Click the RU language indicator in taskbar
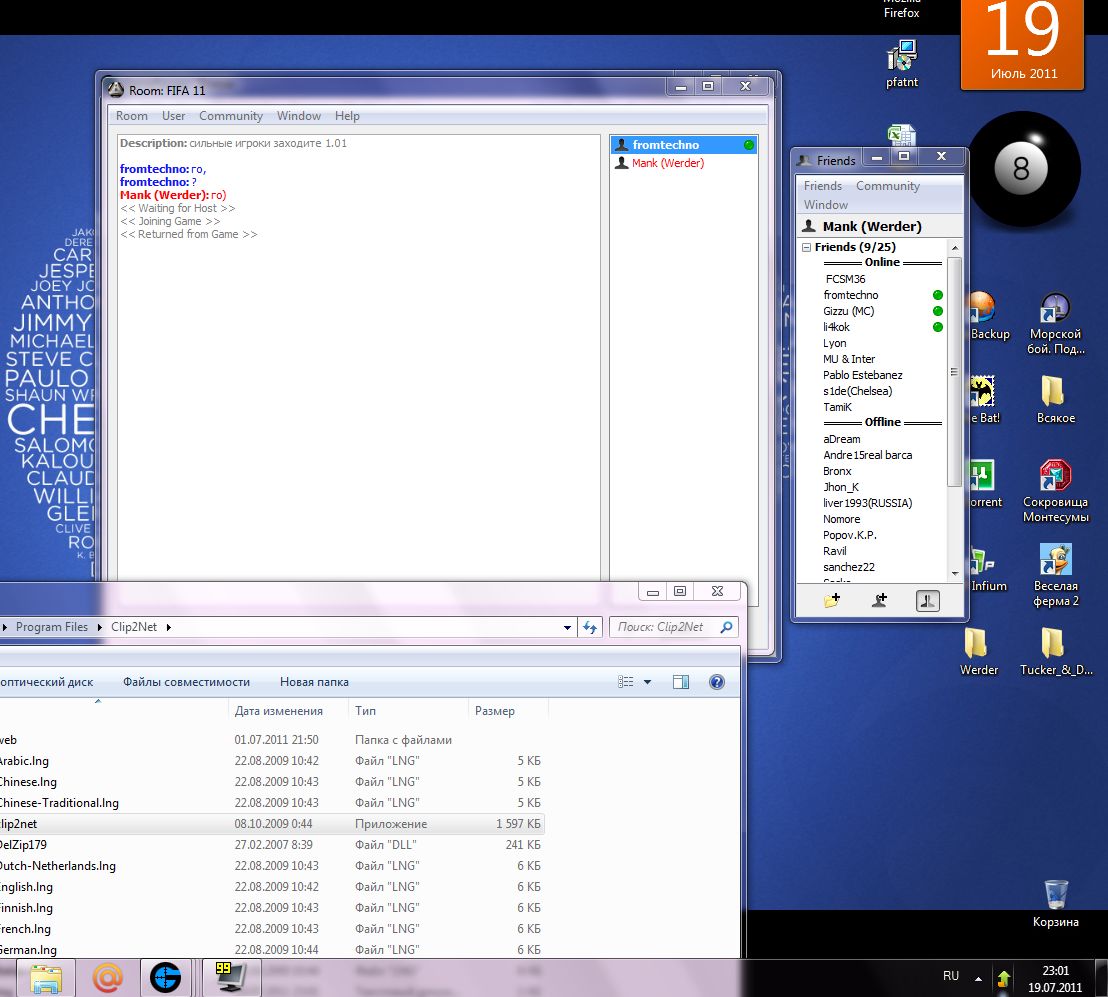Image resolution: width=1108 pixels, height=997 pixels. (x=950, y=976)
